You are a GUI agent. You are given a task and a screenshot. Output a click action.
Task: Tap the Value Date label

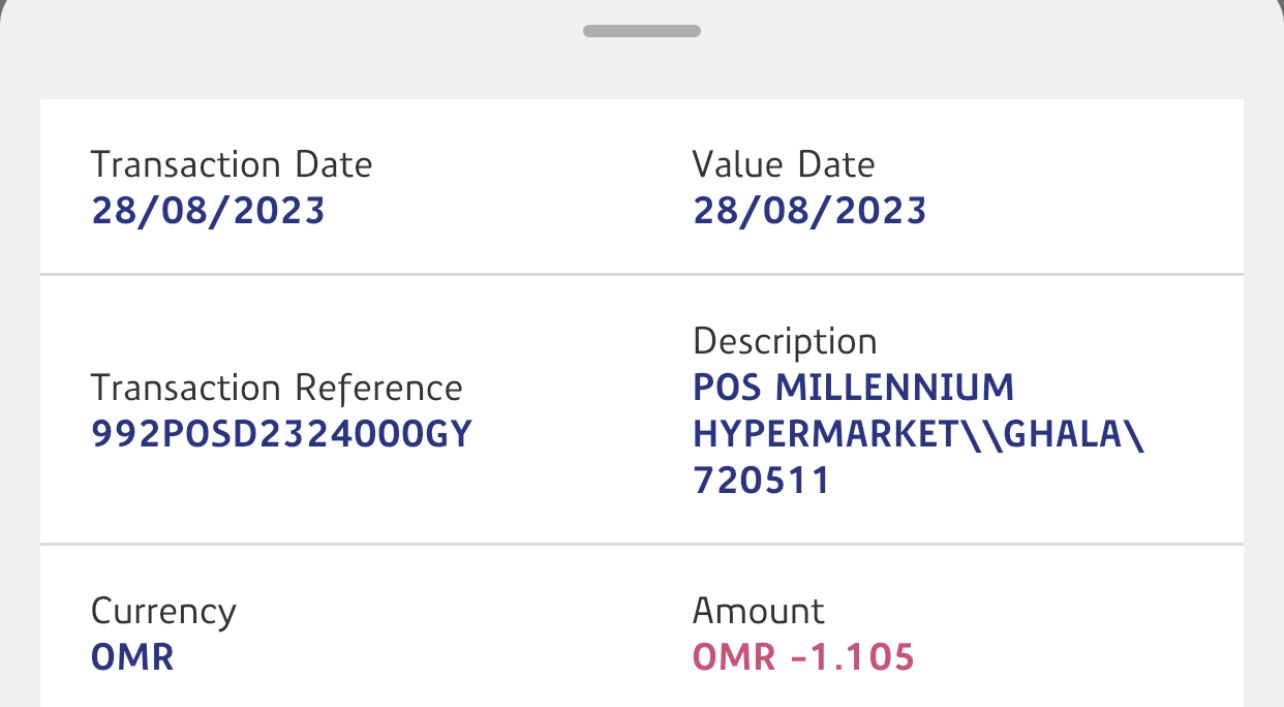tap(783, 164)
